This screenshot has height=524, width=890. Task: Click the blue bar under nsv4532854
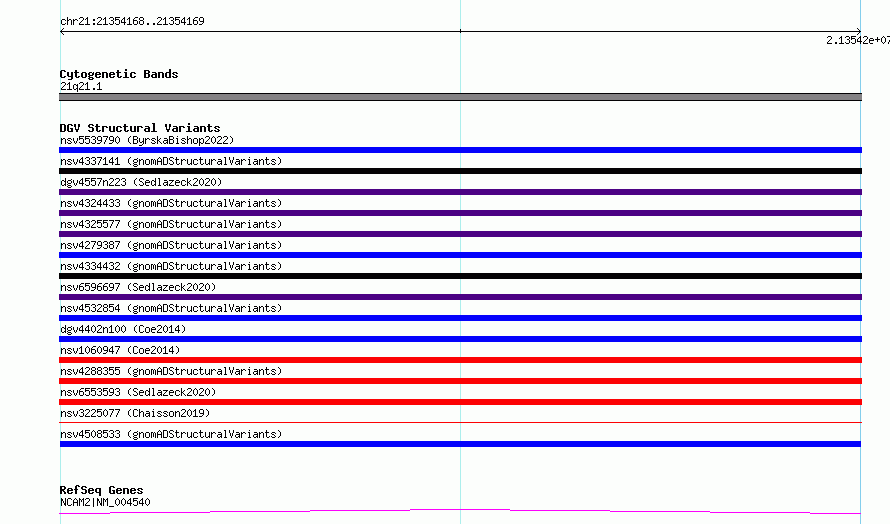pyautogui.click(x=460, y=318)
